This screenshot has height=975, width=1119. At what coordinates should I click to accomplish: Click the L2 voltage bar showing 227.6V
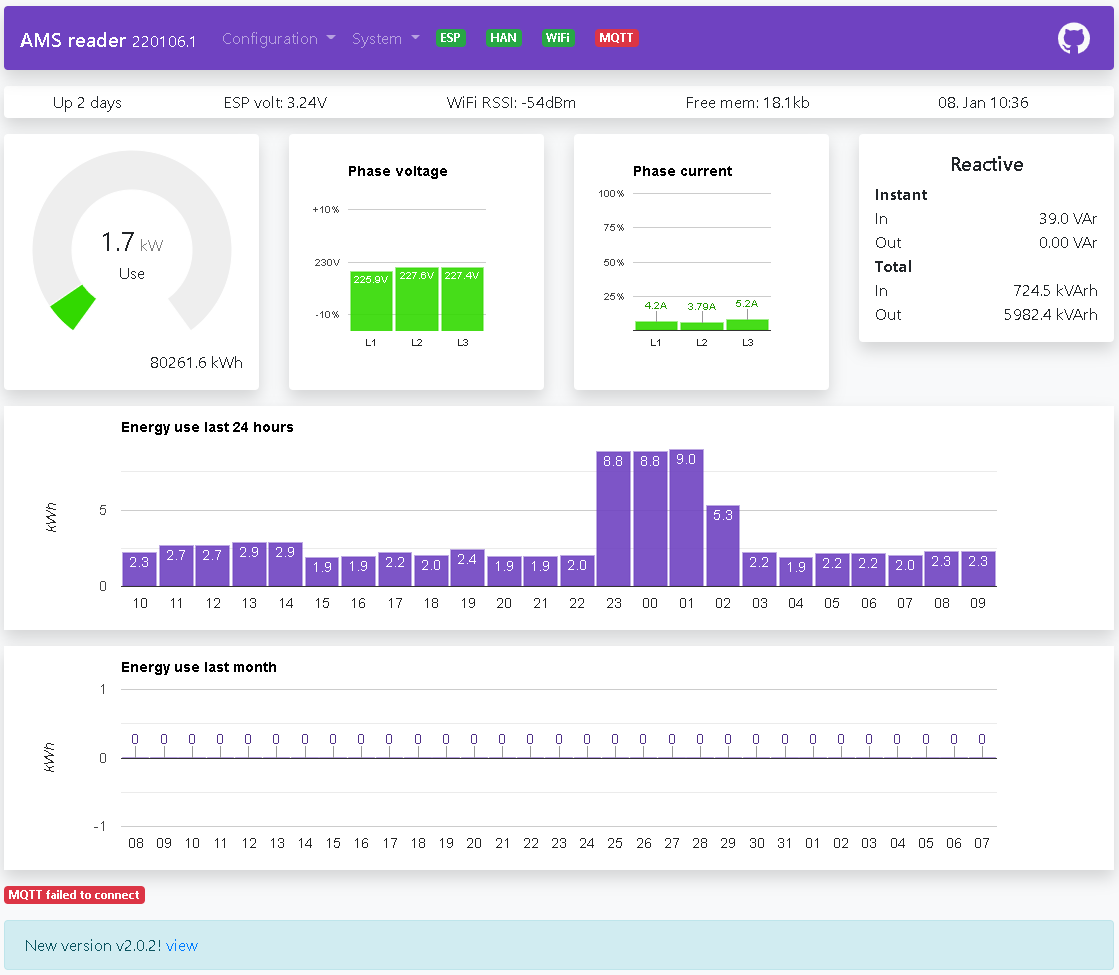416,297
